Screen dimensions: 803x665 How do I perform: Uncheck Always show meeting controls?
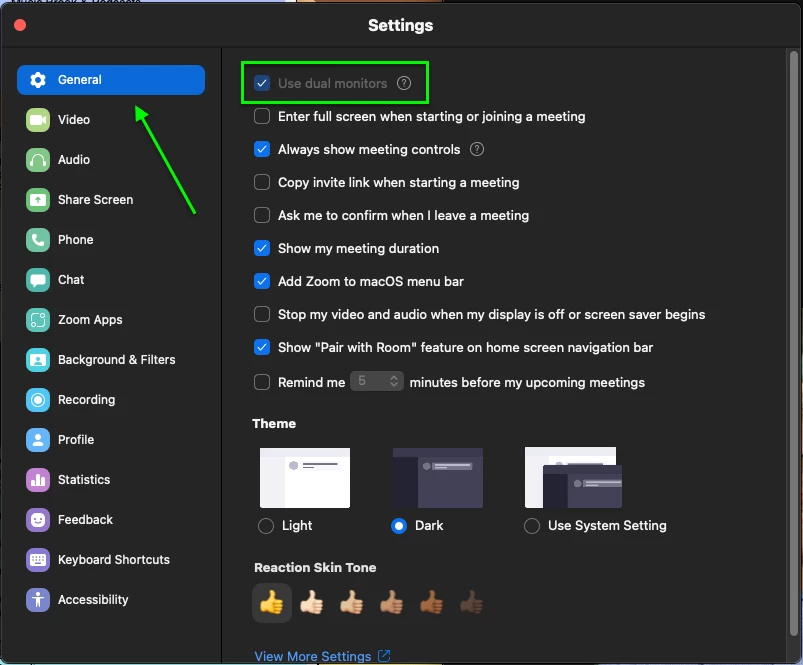(262, 149)
